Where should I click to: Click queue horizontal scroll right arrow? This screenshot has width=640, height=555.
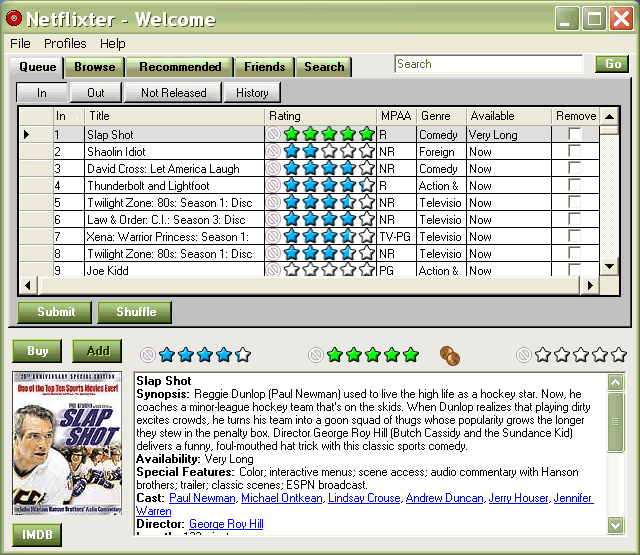coord(590,285)
